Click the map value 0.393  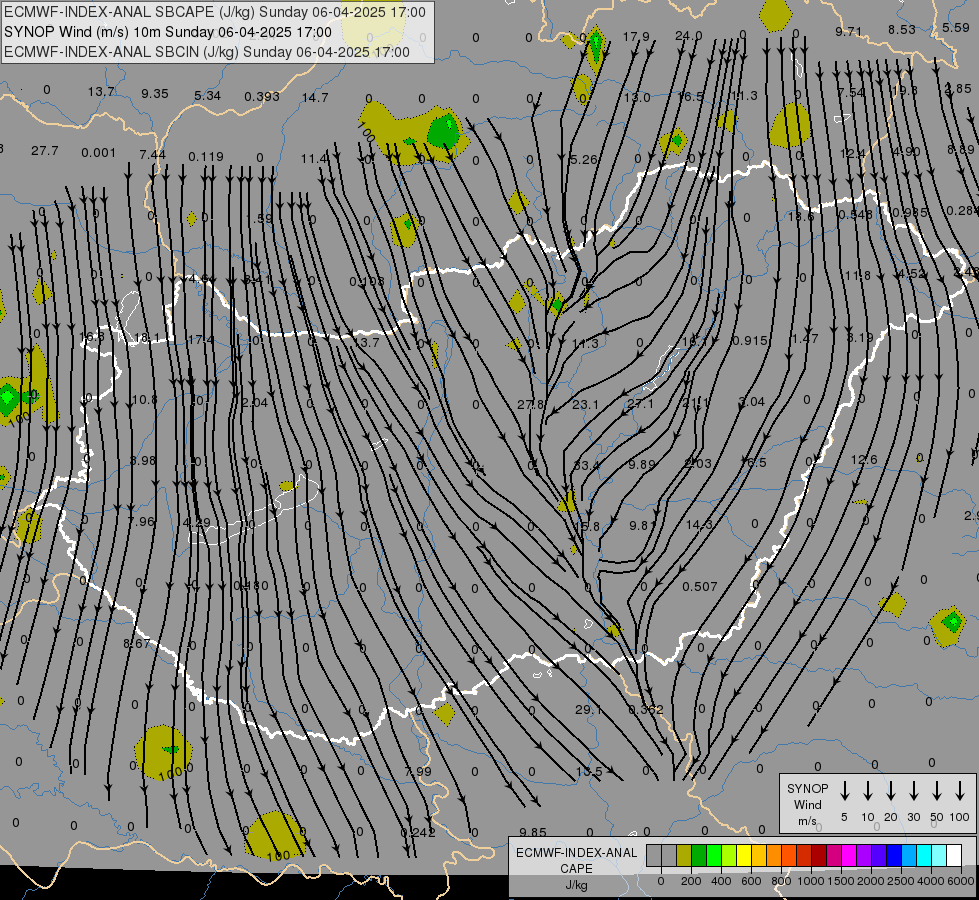(262, 96)
